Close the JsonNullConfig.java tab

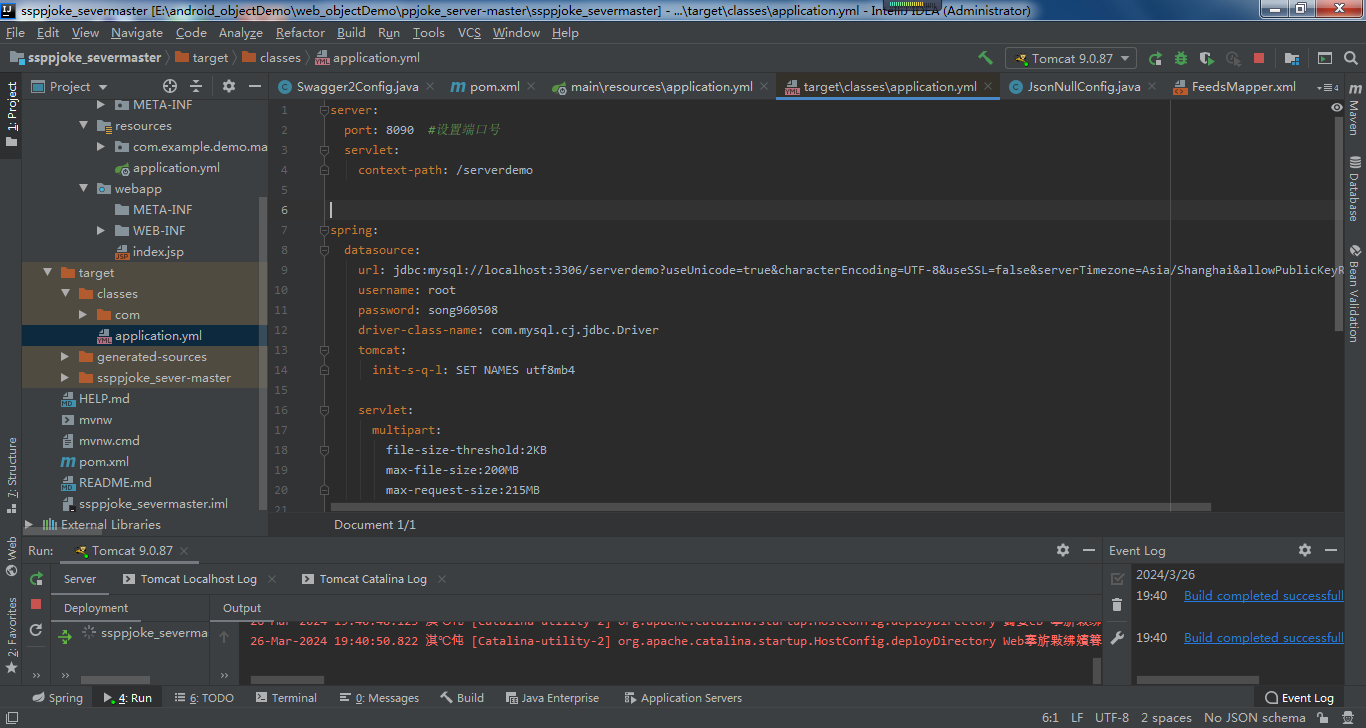click(x=1153, y=87)
